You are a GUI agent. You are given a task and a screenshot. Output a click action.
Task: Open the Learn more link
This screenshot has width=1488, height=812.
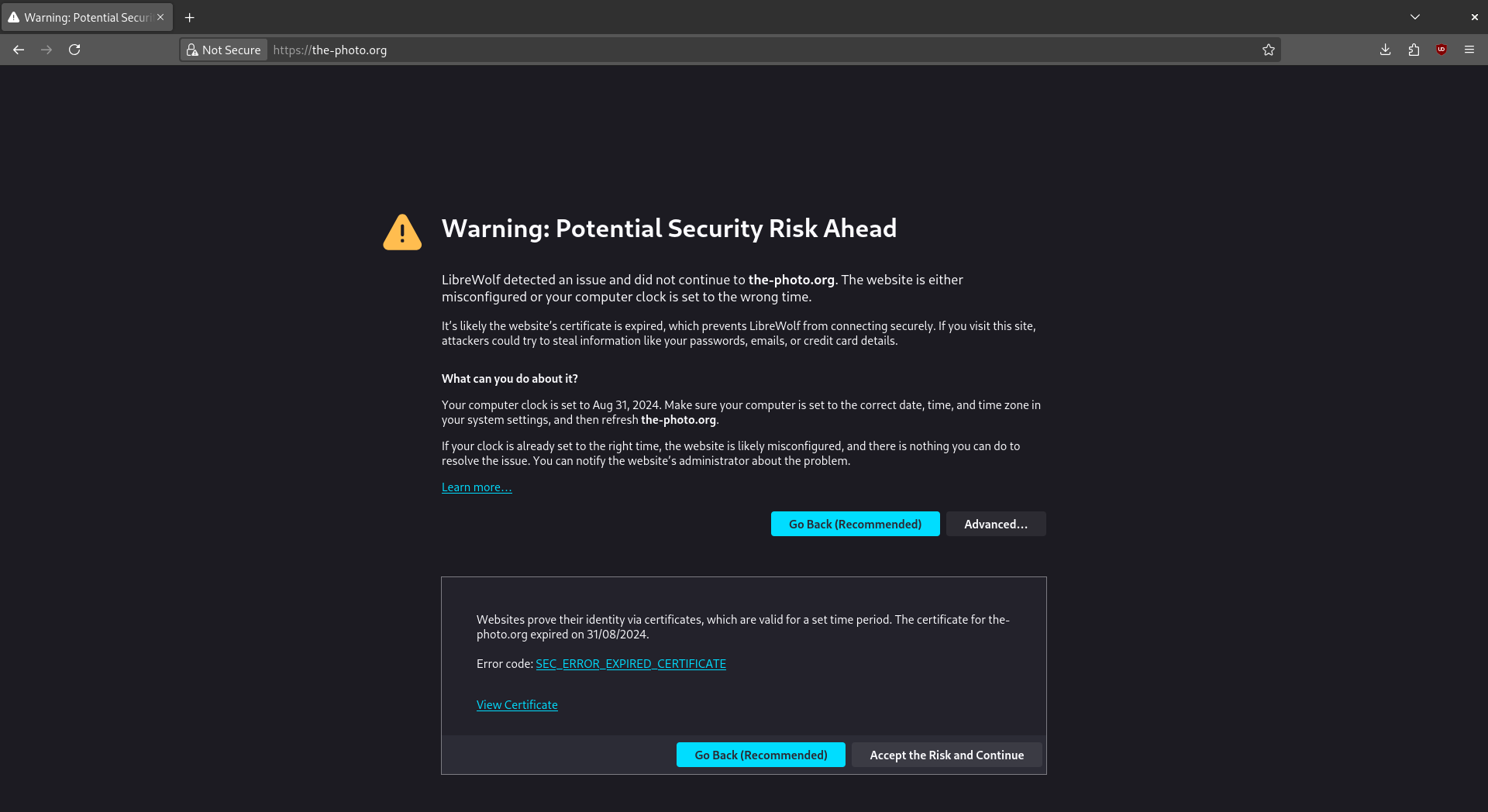[x=477, y=487]
